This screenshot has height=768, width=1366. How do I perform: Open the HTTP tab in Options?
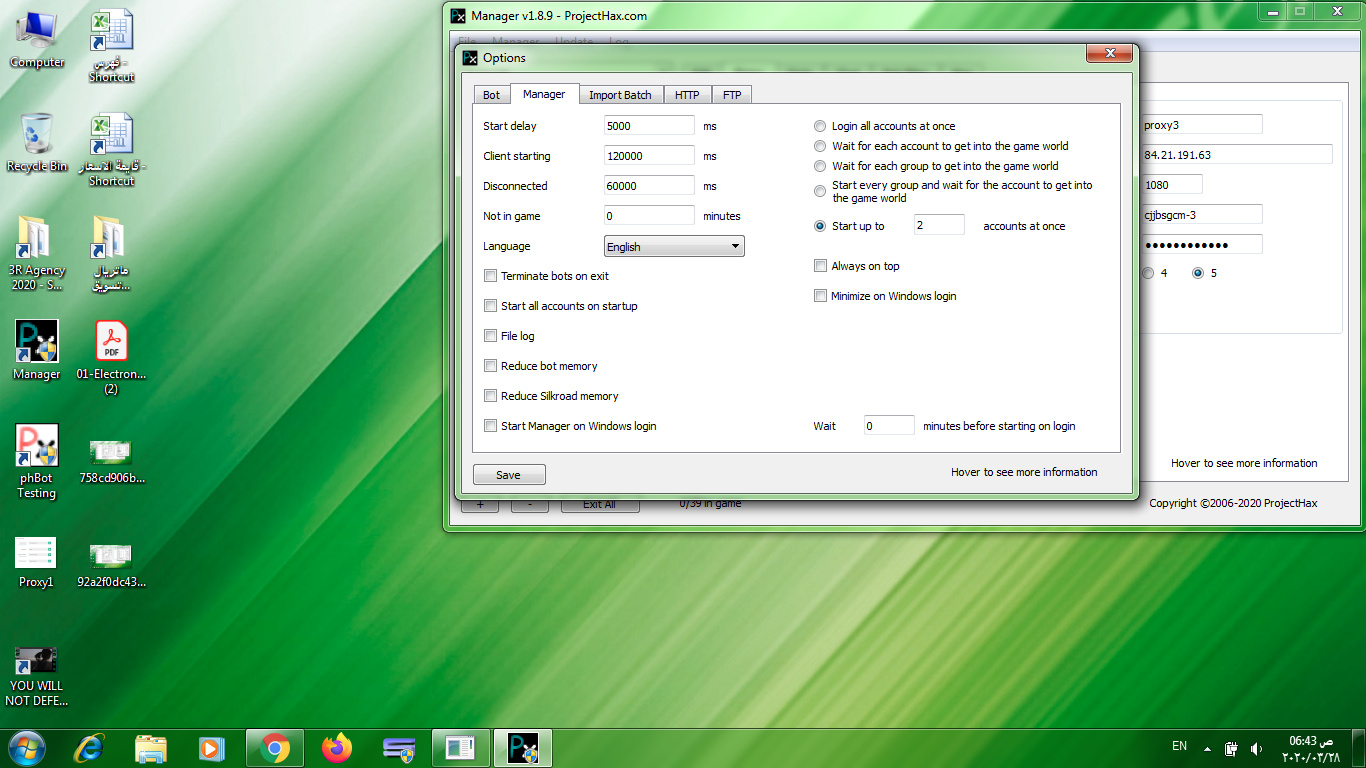coord(687,95)
